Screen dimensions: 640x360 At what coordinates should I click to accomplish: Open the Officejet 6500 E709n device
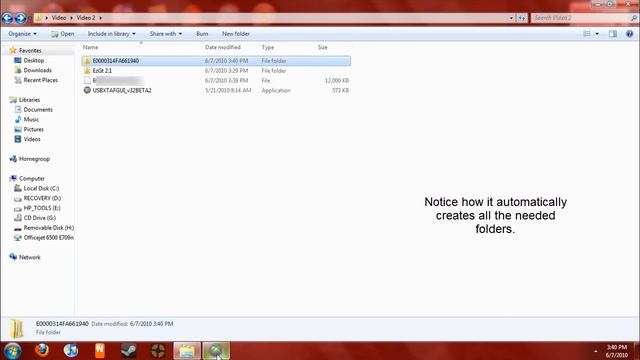(48, 237)
